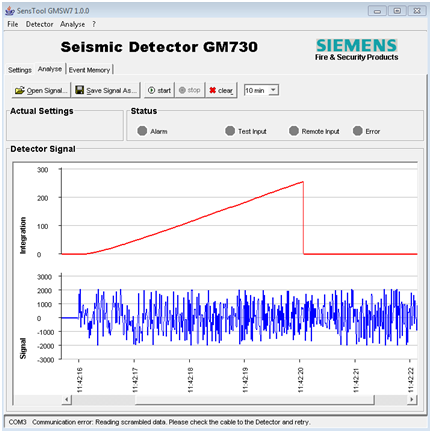Click the horizontal scrollbar thumb under chart

(255, 399)
